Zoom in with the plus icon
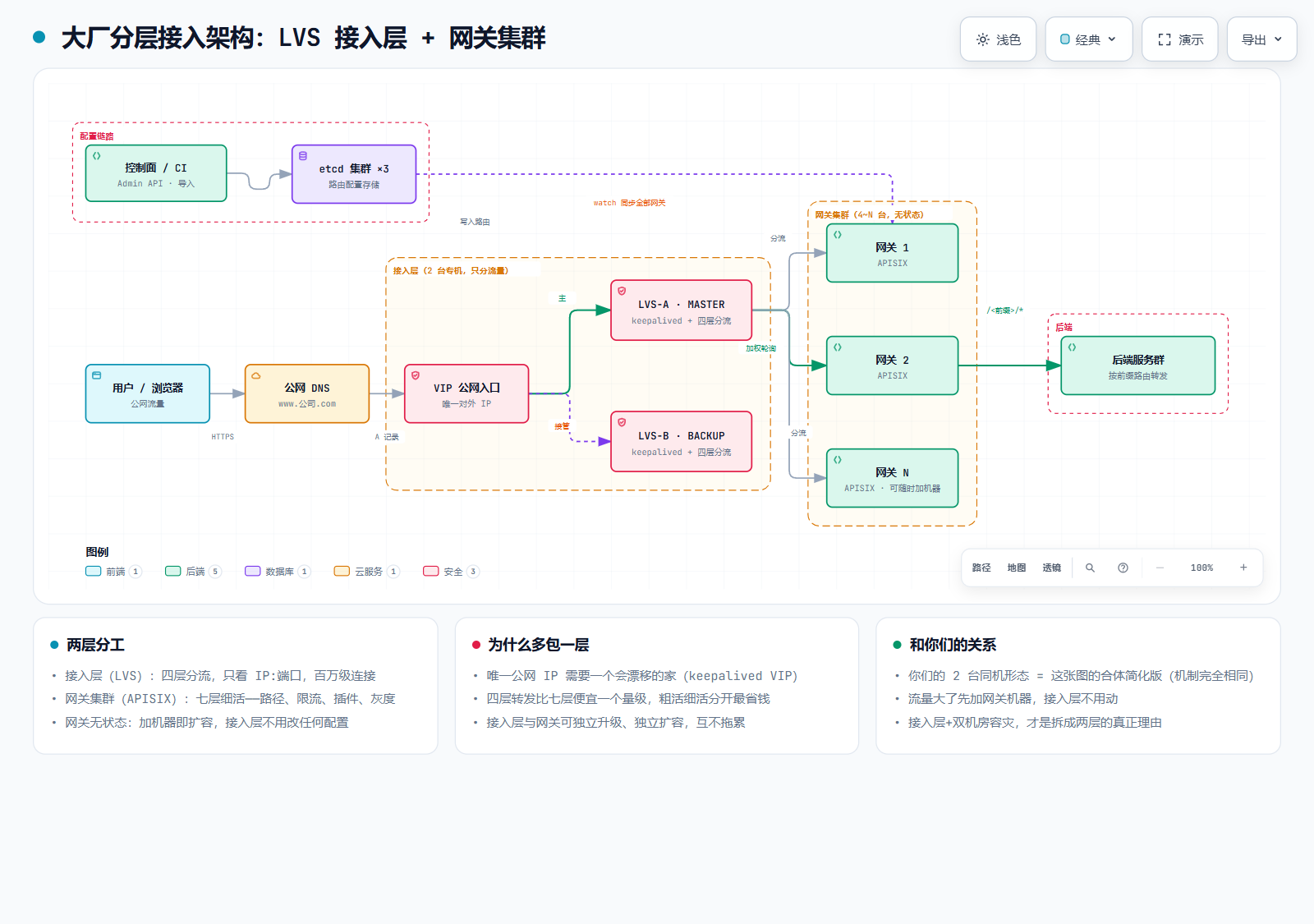1314x924 pixels. point(1243,568)
